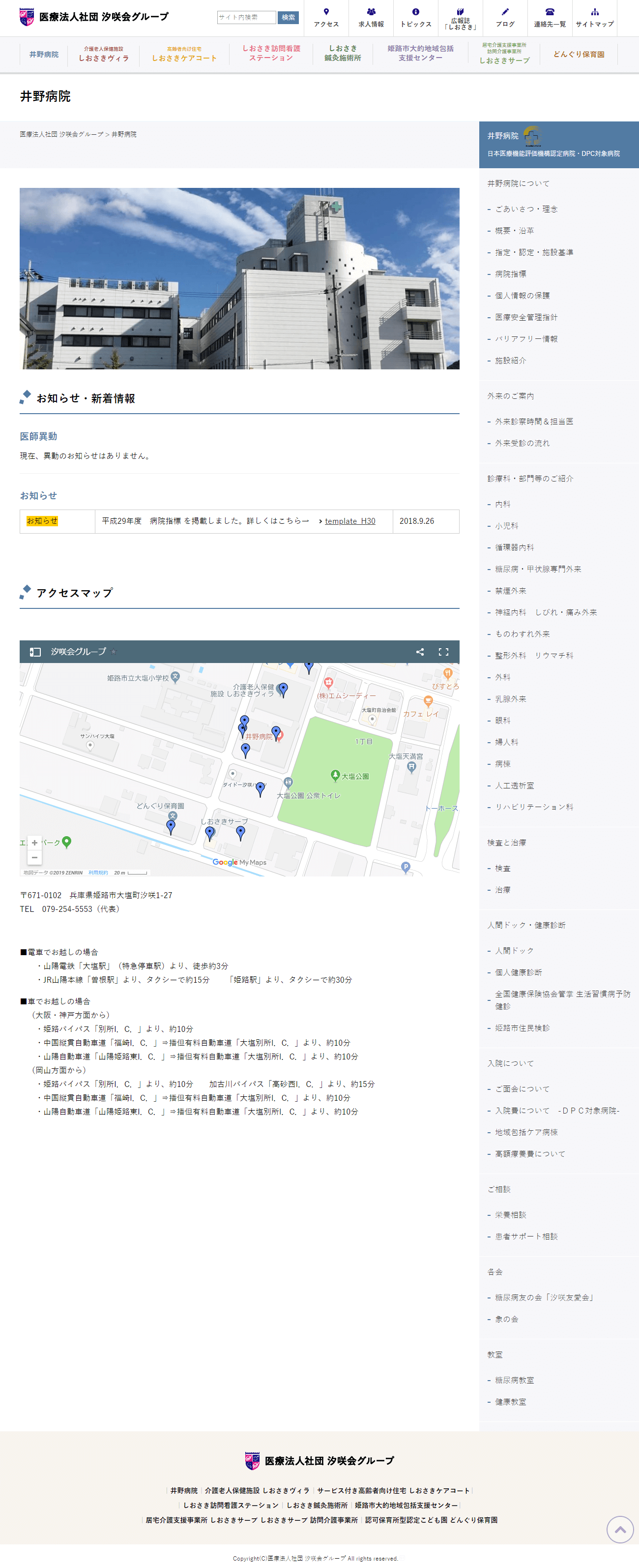Click the map 利用規約 terms link
The height and width of the screenshot is (1568, 639).
98,872
